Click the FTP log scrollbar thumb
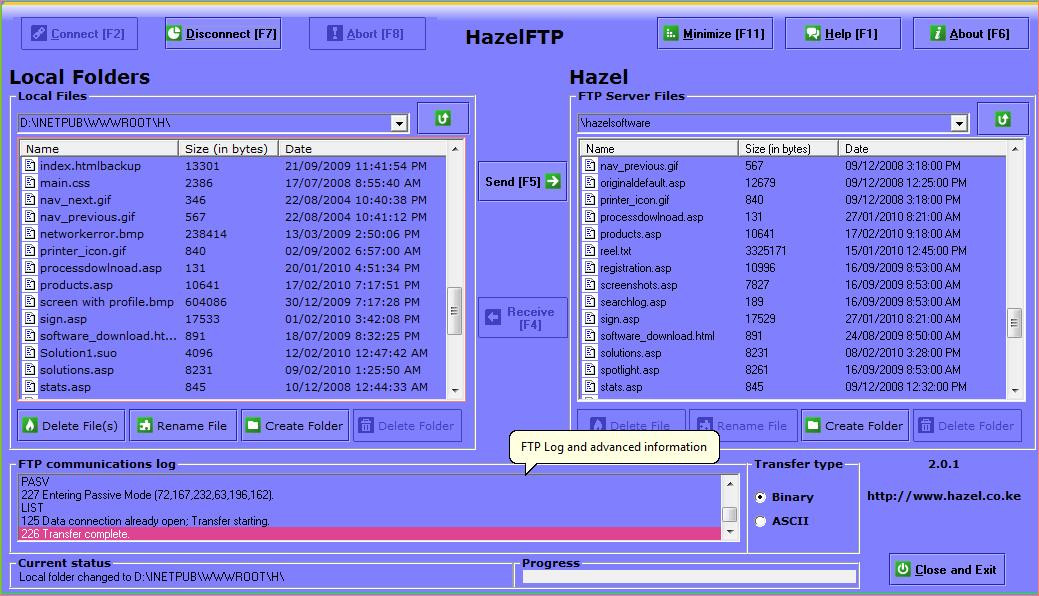1039x596 pixels. 730,514
